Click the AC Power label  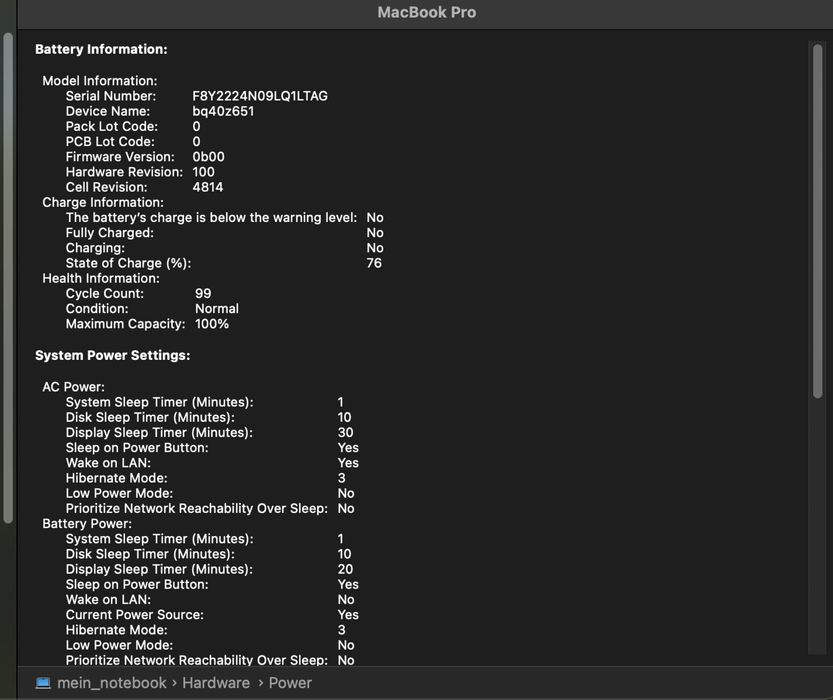(73, 387)
